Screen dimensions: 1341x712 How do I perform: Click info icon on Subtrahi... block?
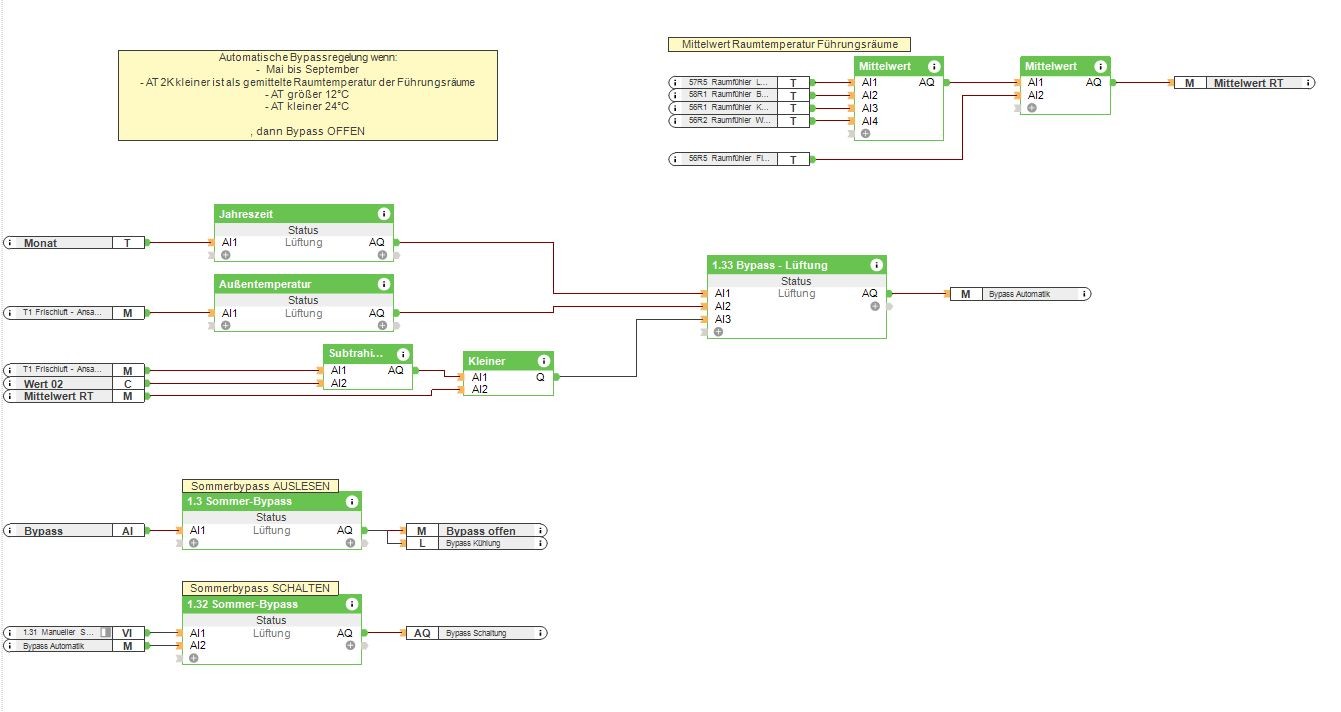[402, 354]
